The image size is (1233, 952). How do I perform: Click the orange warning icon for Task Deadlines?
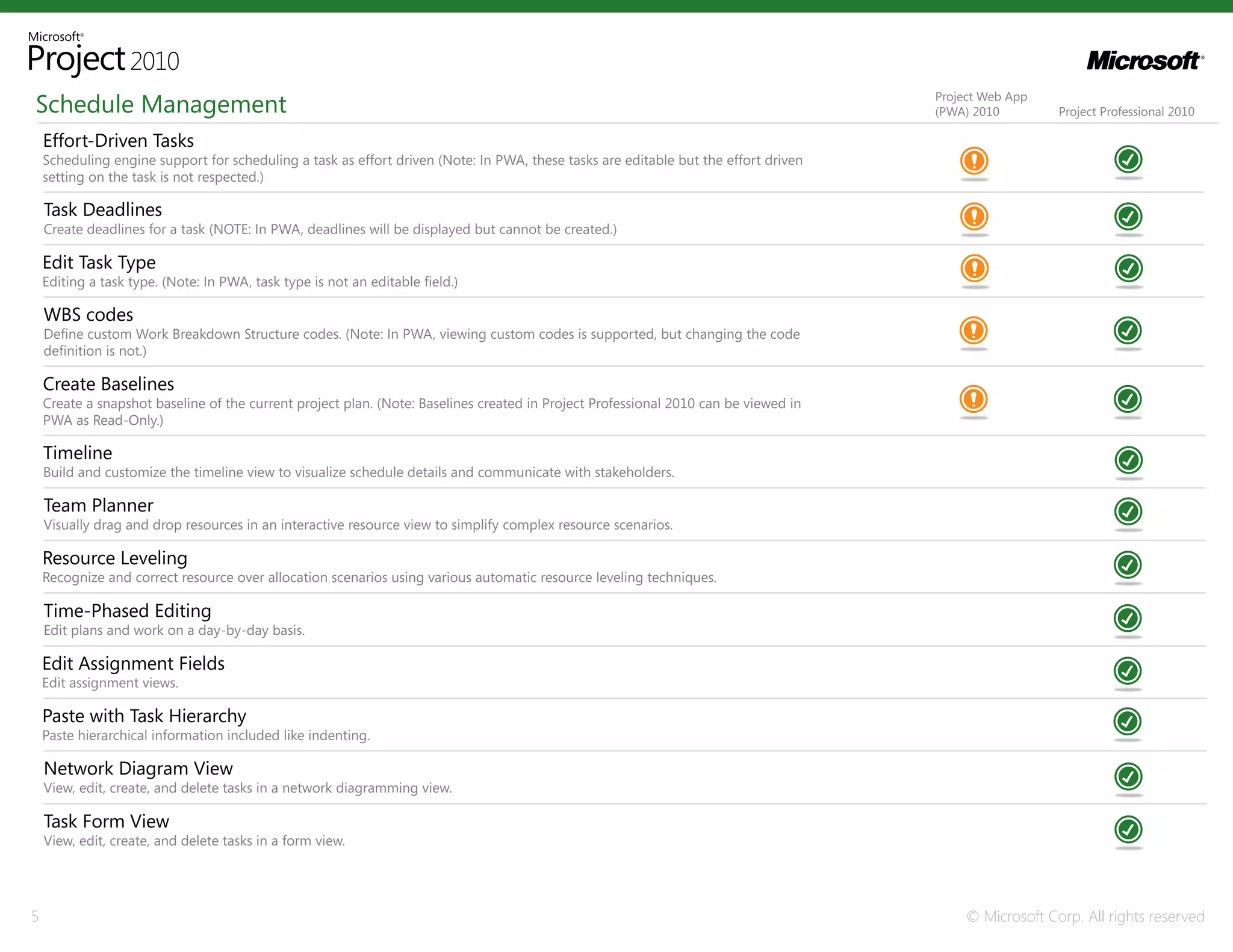point(974,217)
